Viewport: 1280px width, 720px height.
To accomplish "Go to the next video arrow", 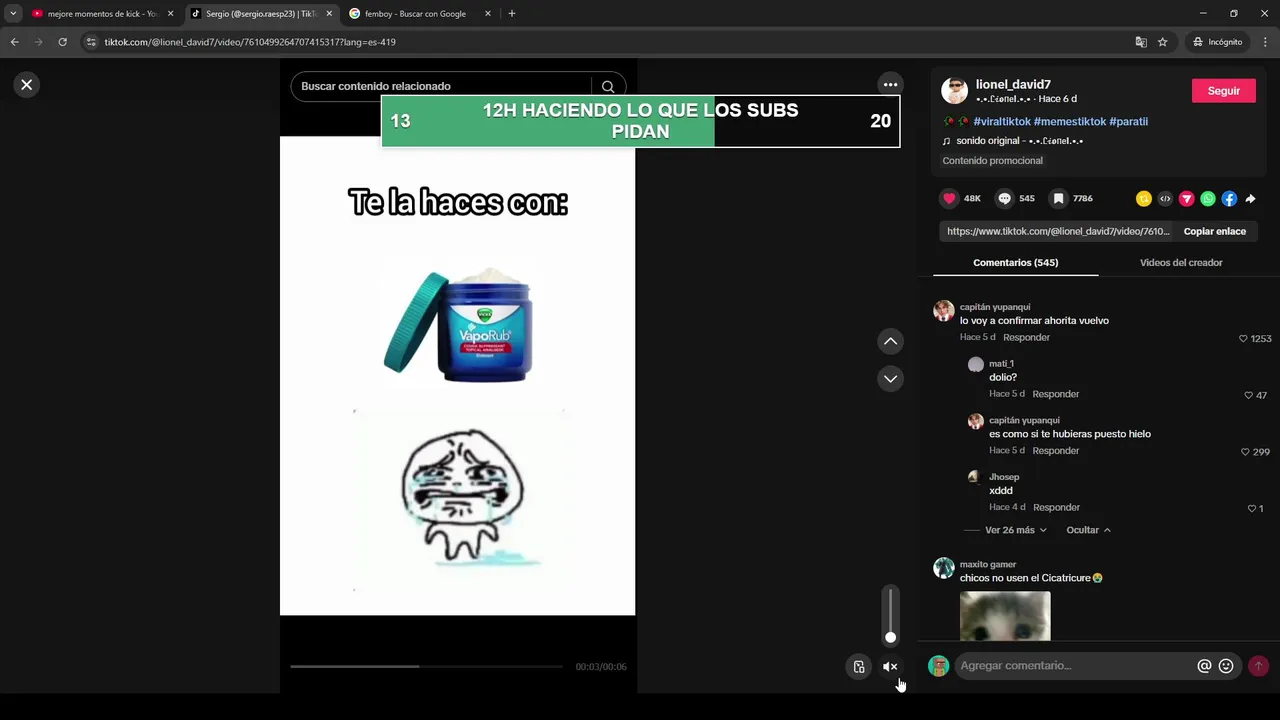I will click(x=890, y=379).
